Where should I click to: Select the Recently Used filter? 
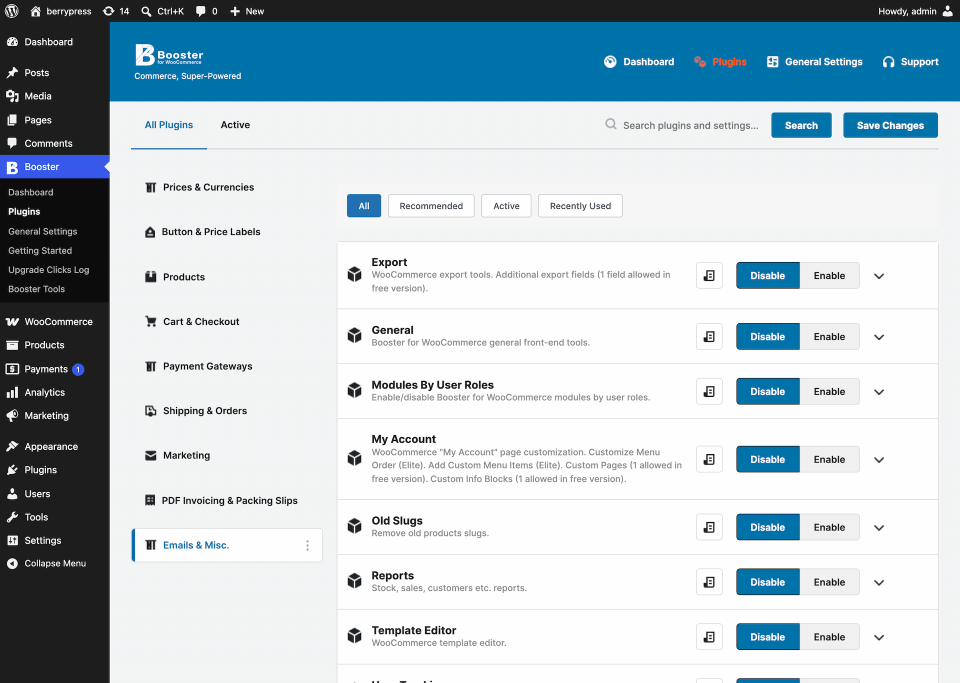tap(580, 206)
